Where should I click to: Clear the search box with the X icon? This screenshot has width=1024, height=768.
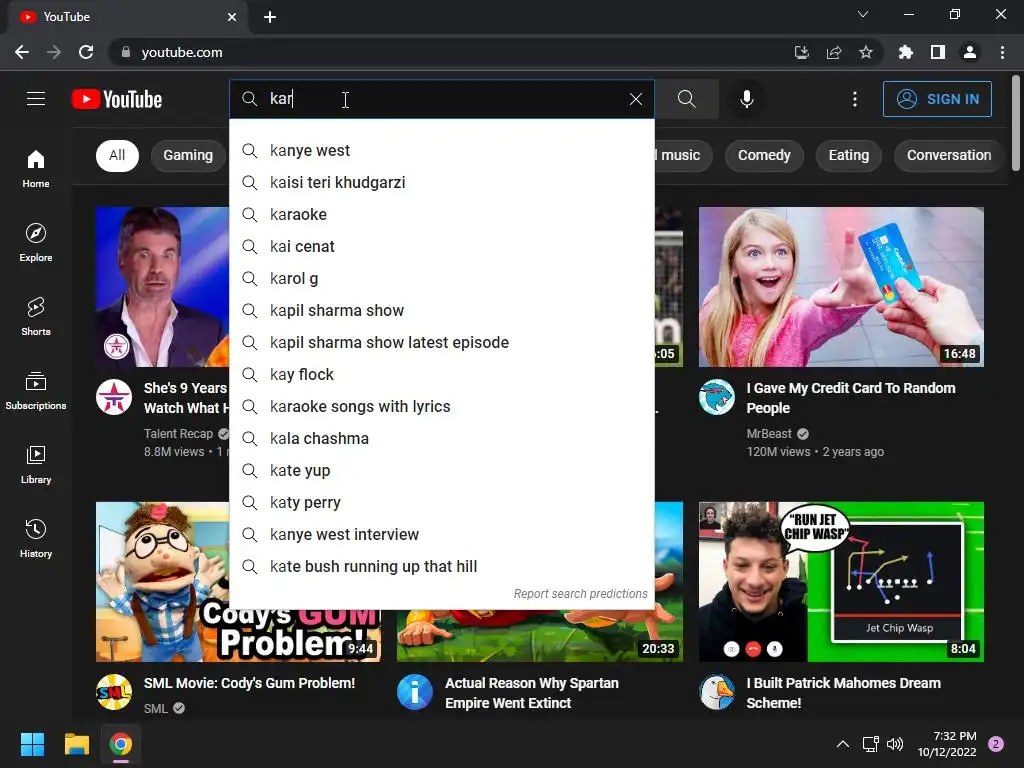(x=635, y=99)
